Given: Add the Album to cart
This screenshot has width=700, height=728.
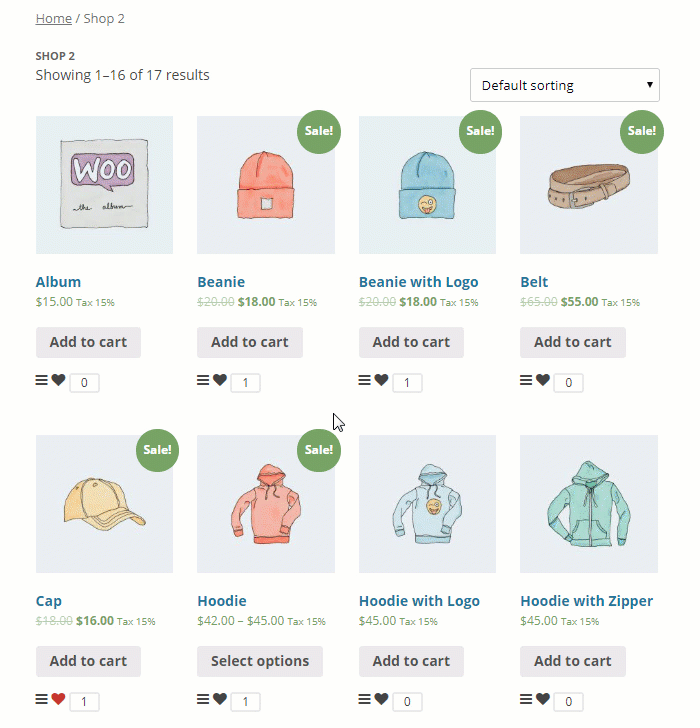Looking at the screenshot, I should pos(88,342).
